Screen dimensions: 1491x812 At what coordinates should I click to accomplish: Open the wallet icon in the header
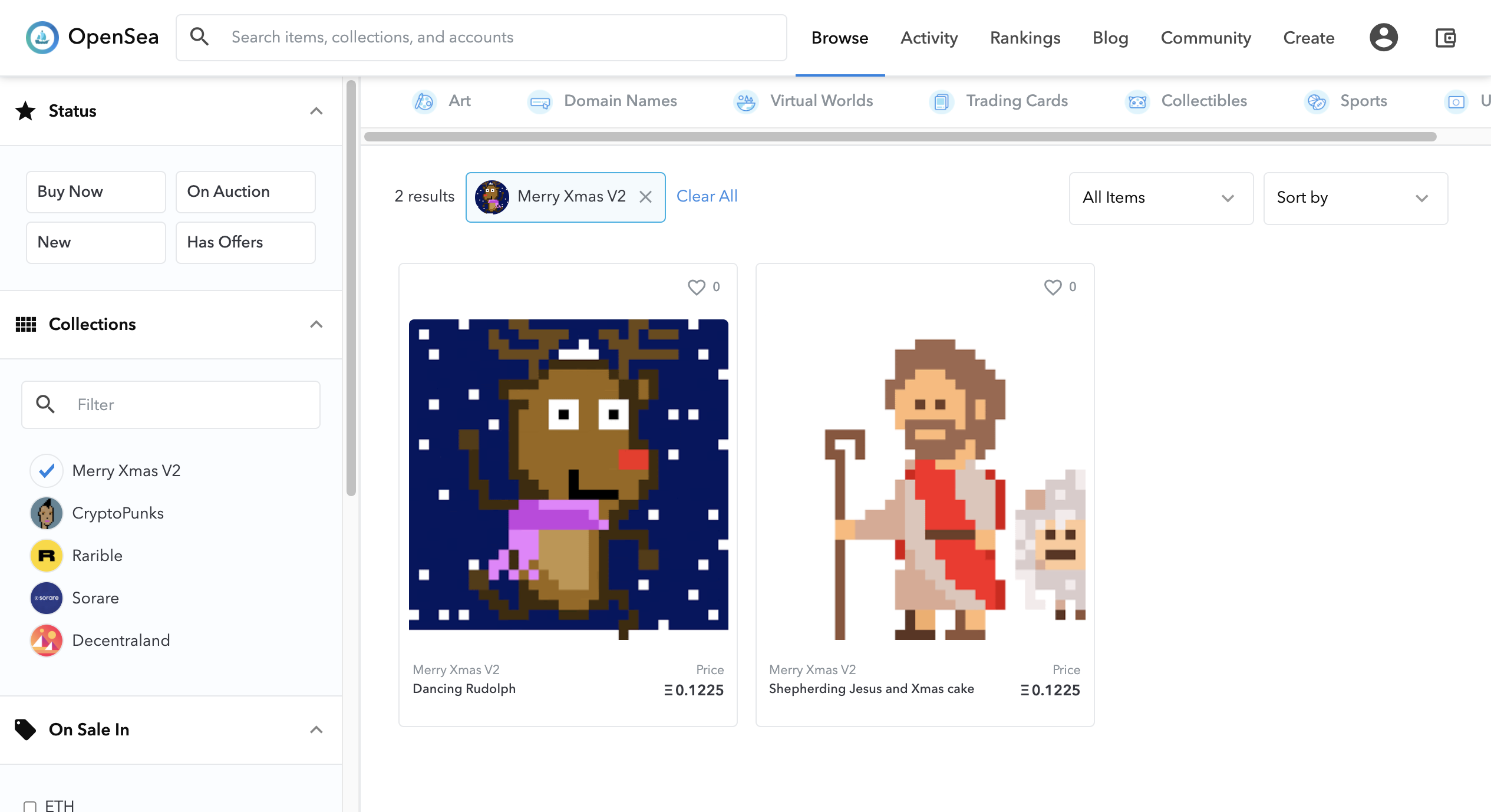[x=1446, y=38]
